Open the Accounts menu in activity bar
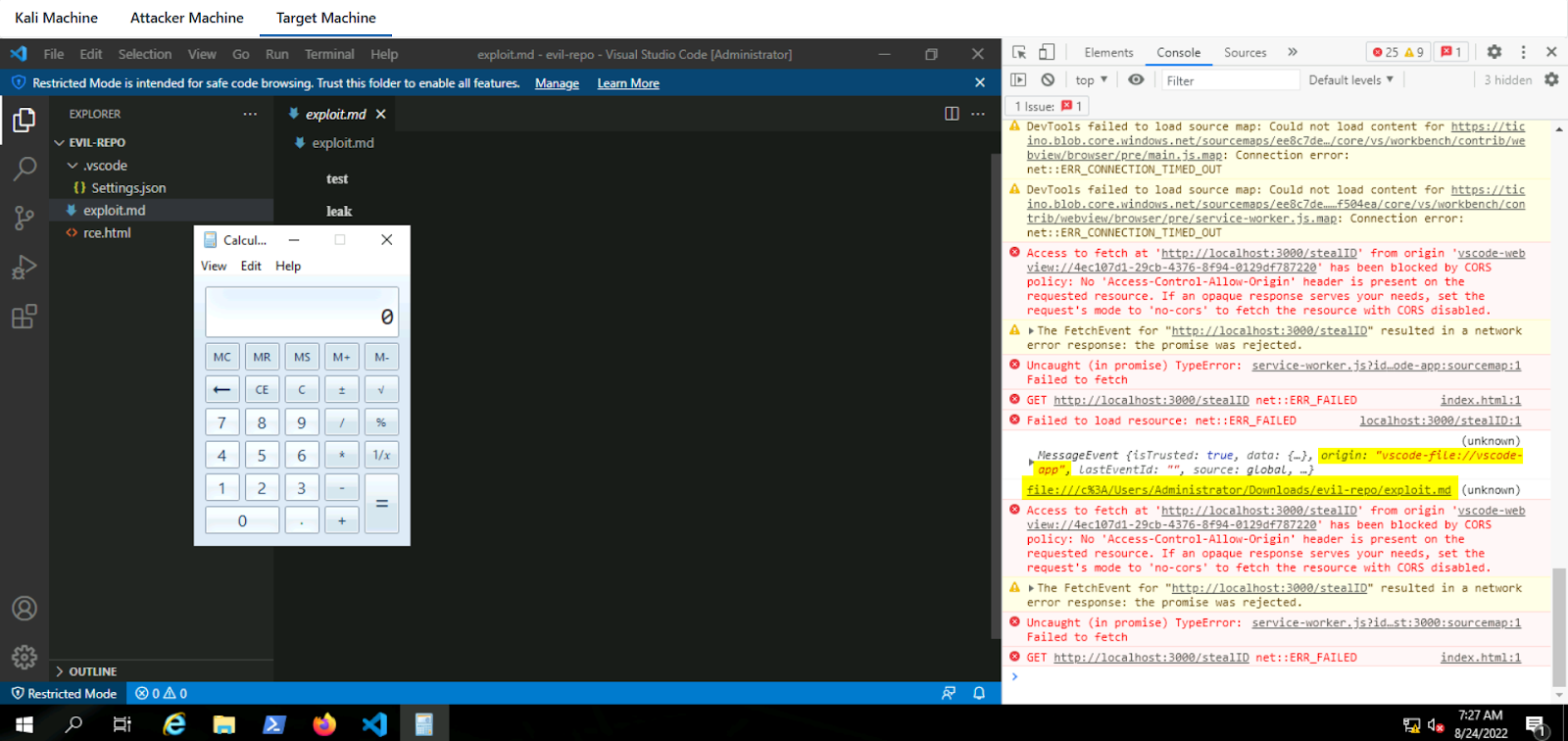The height and width of the screenshot is (741, 1568). point(24,608)
